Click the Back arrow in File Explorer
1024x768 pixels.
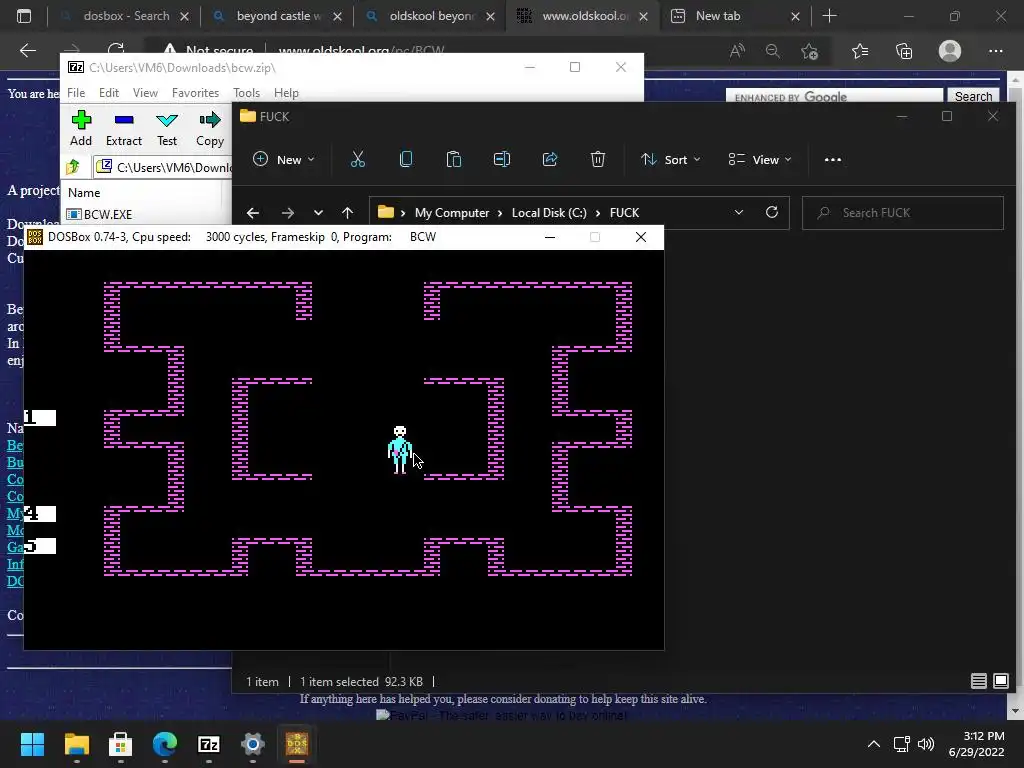pos(253,213)
